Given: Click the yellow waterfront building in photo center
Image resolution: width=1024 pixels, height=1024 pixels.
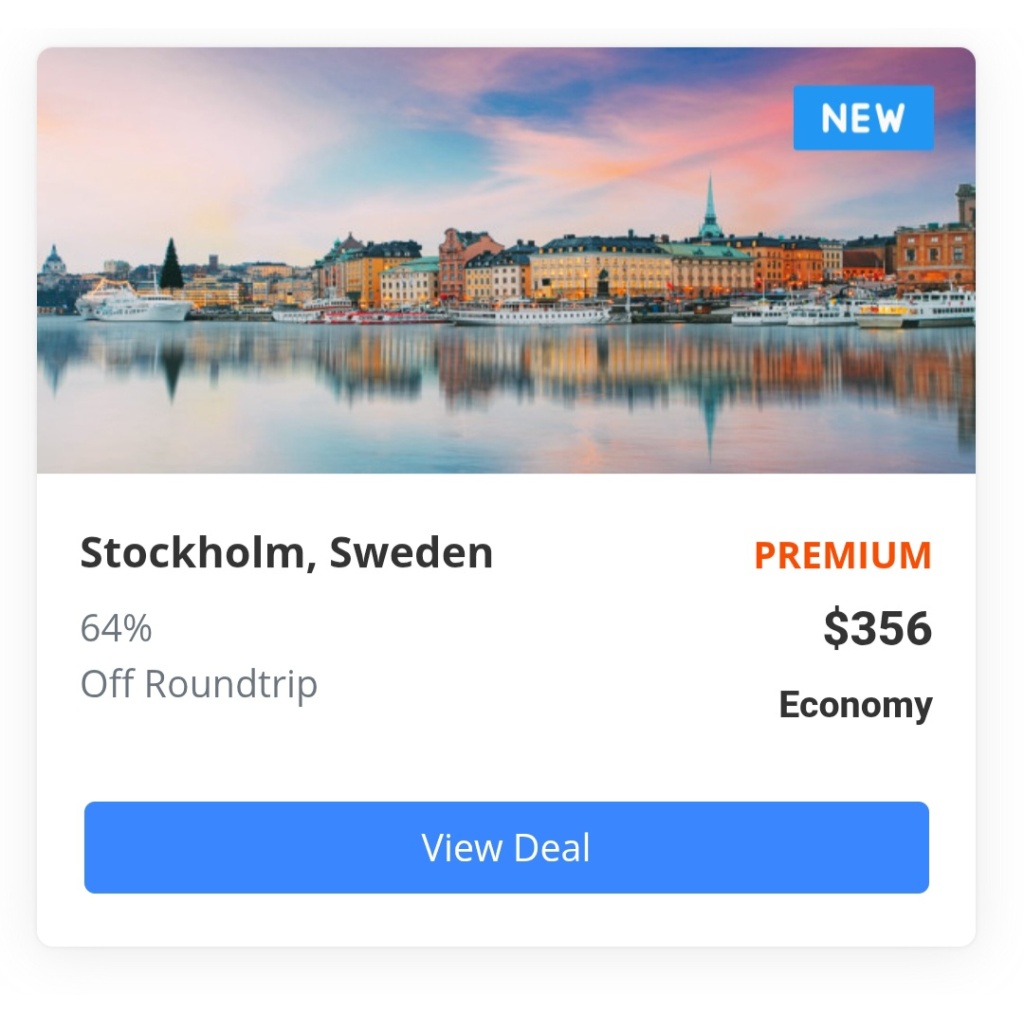Looking at the screenshot, I should point(600,269).
